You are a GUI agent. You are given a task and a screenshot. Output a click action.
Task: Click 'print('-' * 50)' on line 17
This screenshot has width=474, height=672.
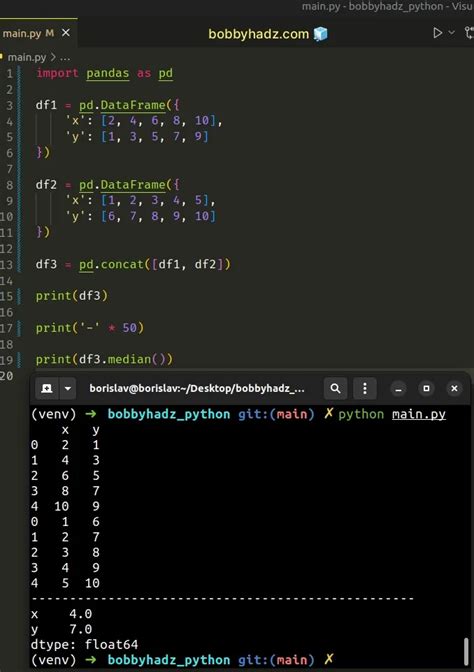[90, 328]
